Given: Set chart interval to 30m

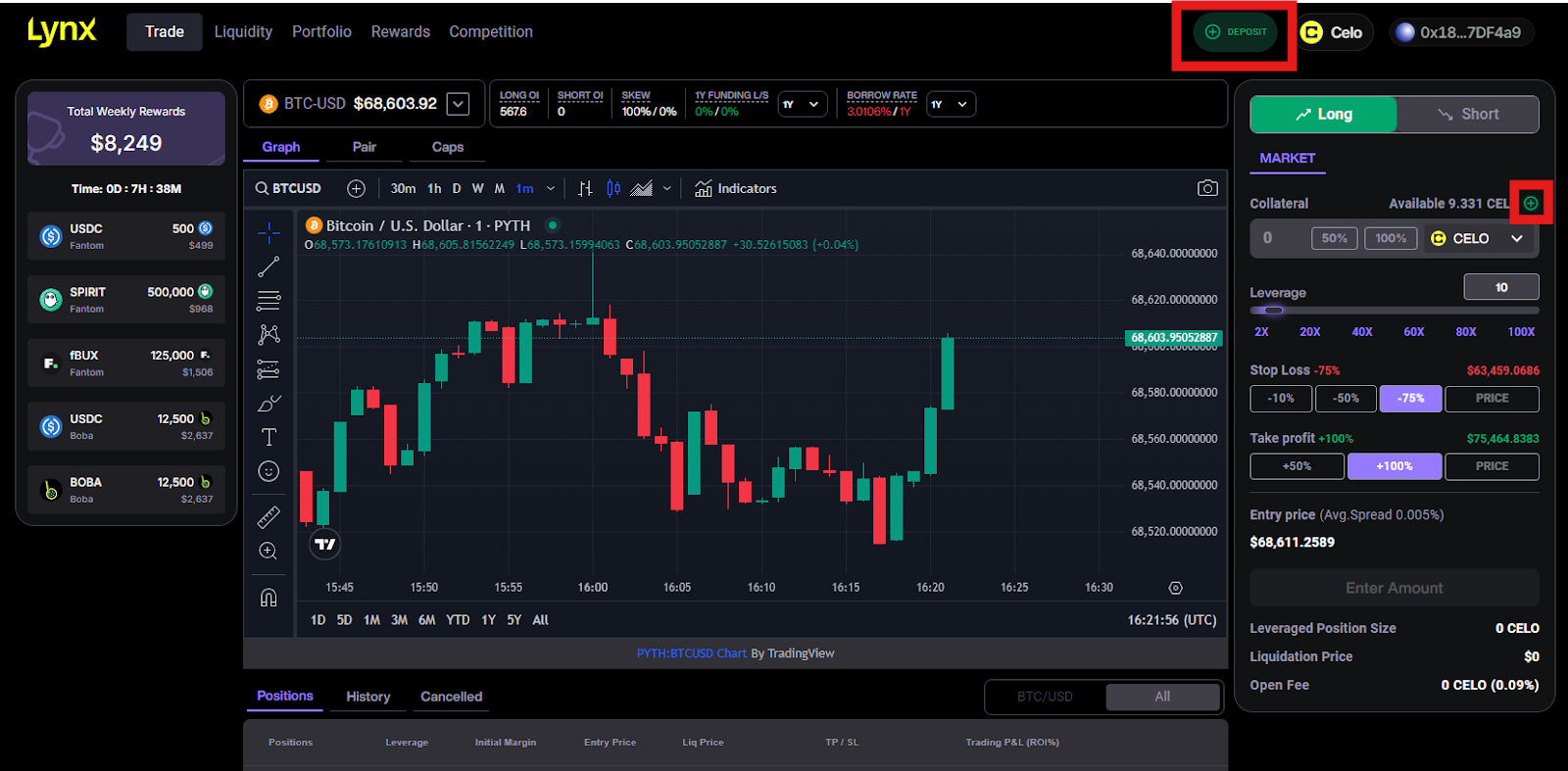Looking at the screenshot, I should pos(403,188).
